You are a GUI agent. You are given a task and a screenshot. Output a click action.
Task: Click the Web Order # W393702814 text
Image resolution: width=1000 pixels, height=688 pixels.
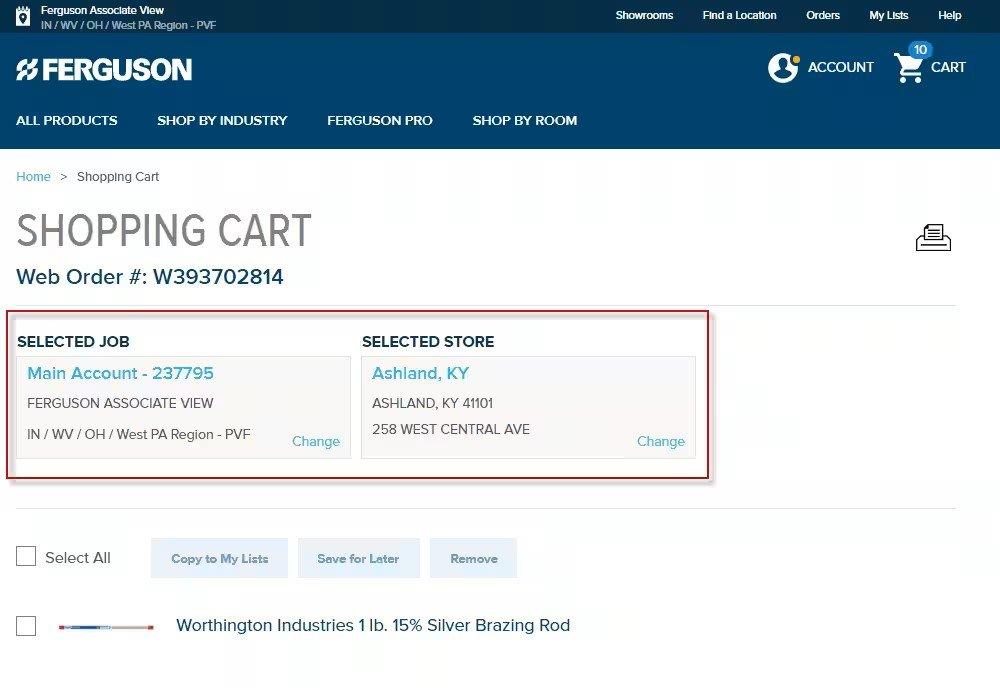coord(150,277)
